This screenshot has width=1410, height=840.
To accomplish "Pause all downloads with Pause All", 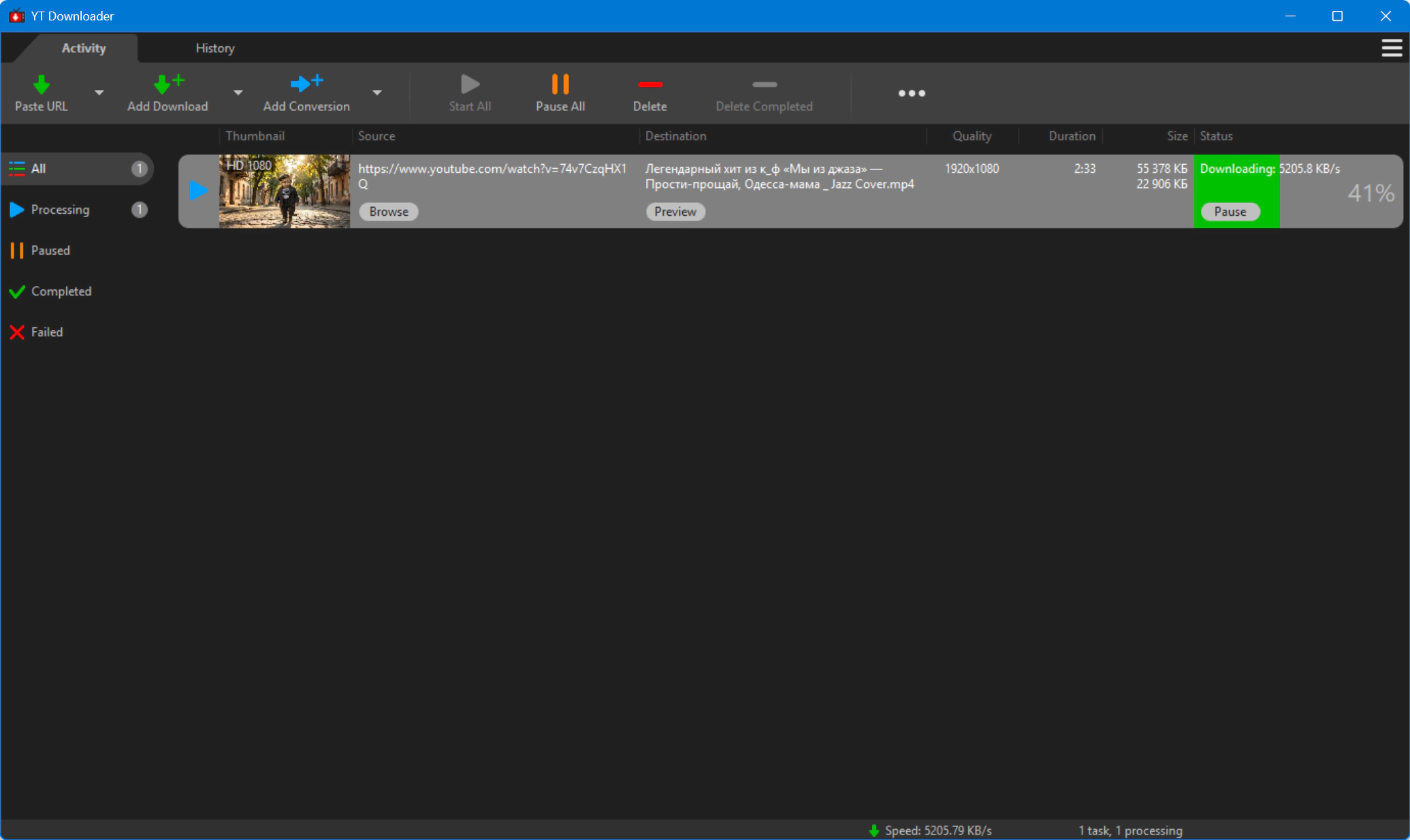I will 560,93.
